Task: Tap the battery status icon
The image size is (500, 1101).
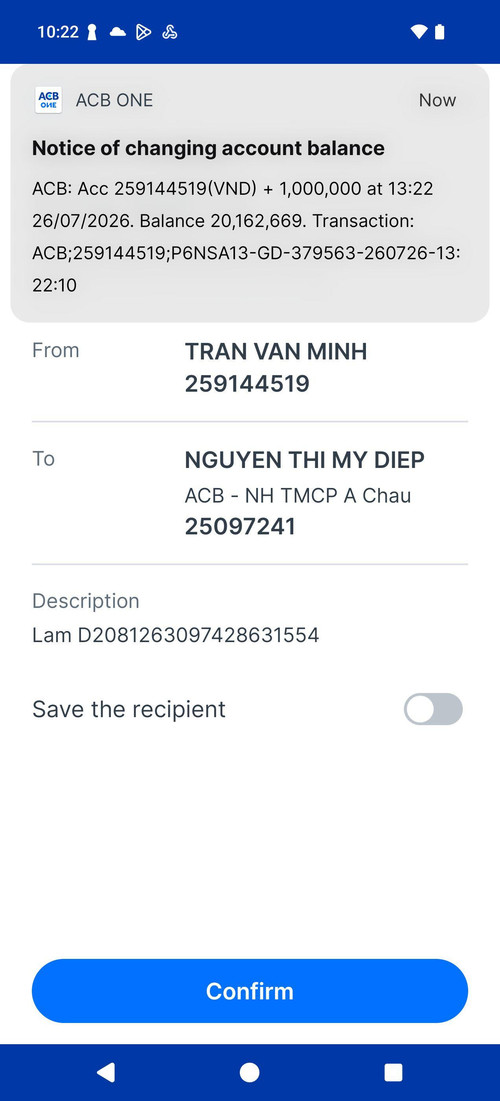Action: (x=440, y=32)
